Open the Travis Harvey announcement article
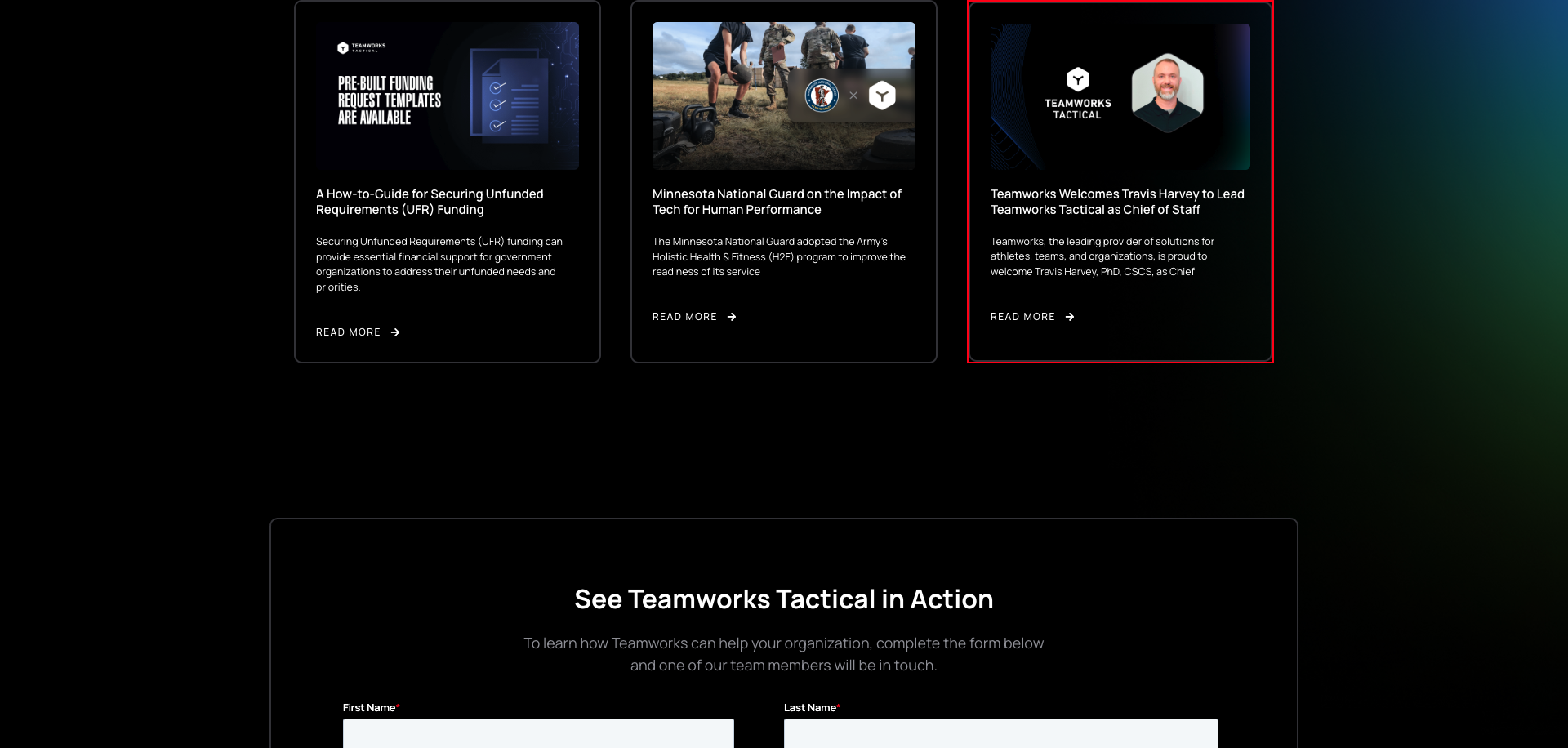The height and width of the screenshot is (748, 1568). tap(1117, 202)
